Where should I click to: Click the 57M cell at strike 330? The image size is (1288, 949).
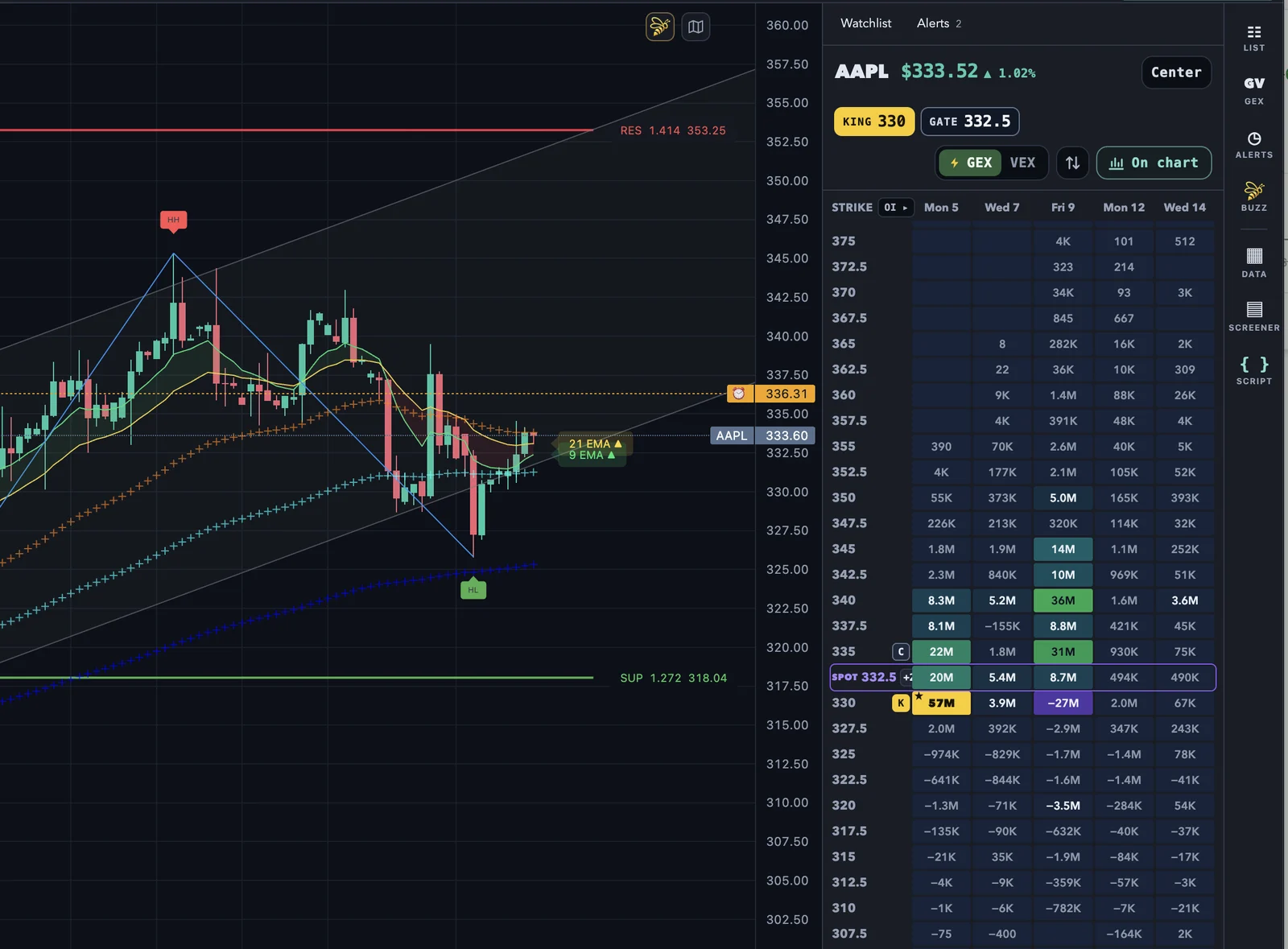941,703
